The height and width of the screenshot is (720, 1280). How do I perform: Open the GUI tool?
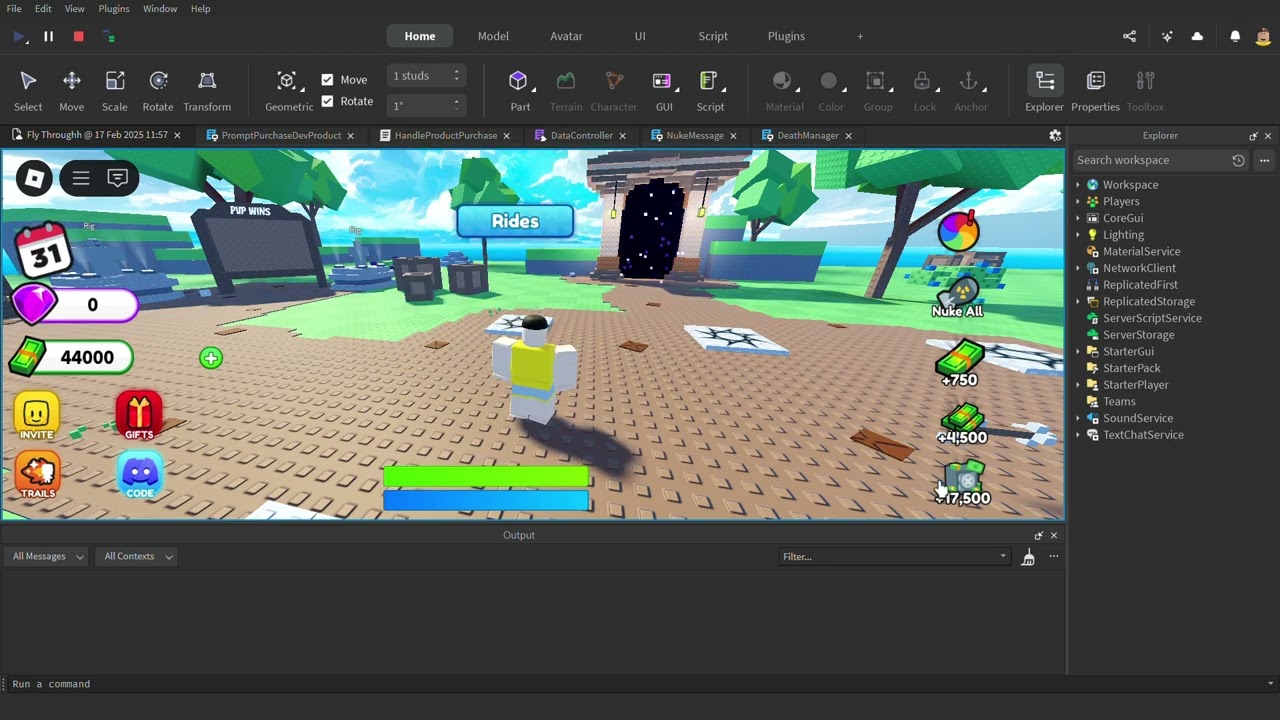(663, 91)
